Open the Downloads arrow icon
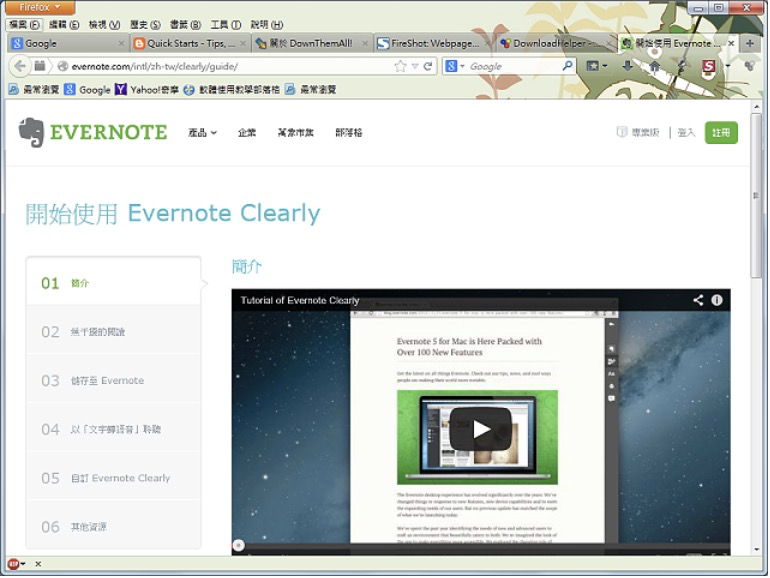The height and width of the screenshot is (578, 770). coord(627,66)
